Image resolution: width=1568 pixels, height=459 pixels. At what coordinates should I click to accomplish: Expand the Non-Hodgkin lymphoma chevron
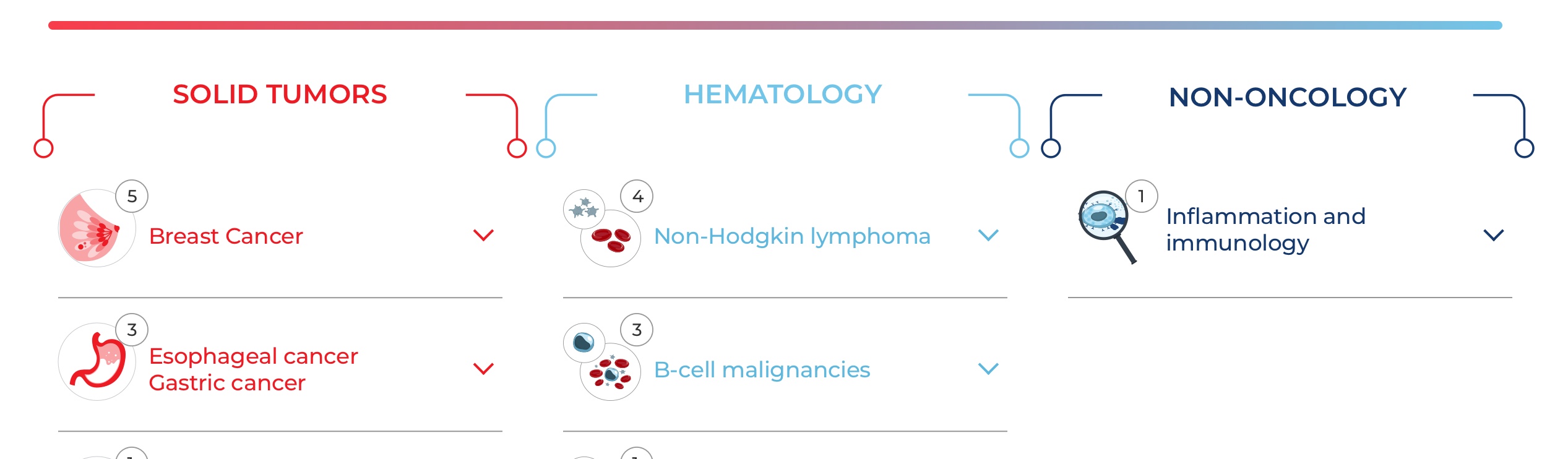(x=988, y=235)
